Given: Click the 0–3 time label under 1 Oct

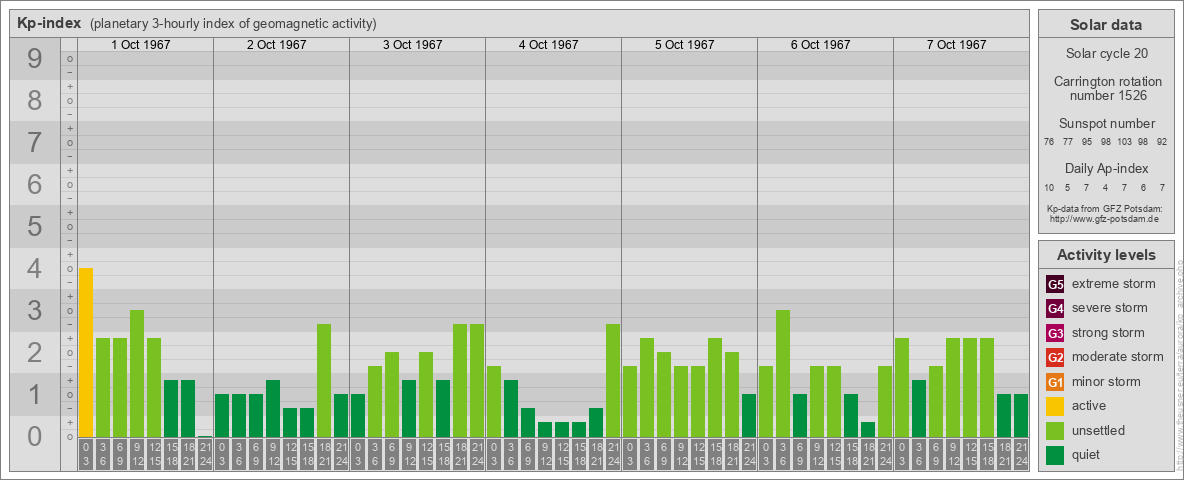Looking at the screenshot, I should pos(85,454).
